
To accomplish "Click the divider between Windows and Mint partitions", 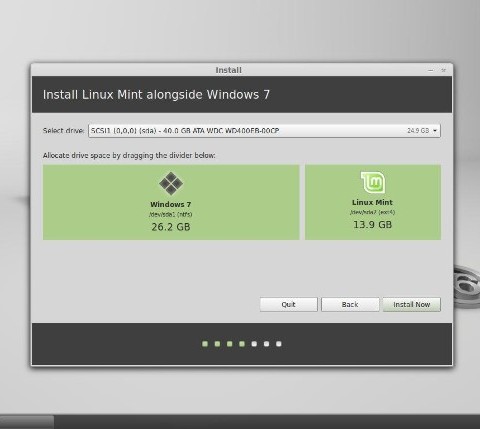I will (302, 202).
